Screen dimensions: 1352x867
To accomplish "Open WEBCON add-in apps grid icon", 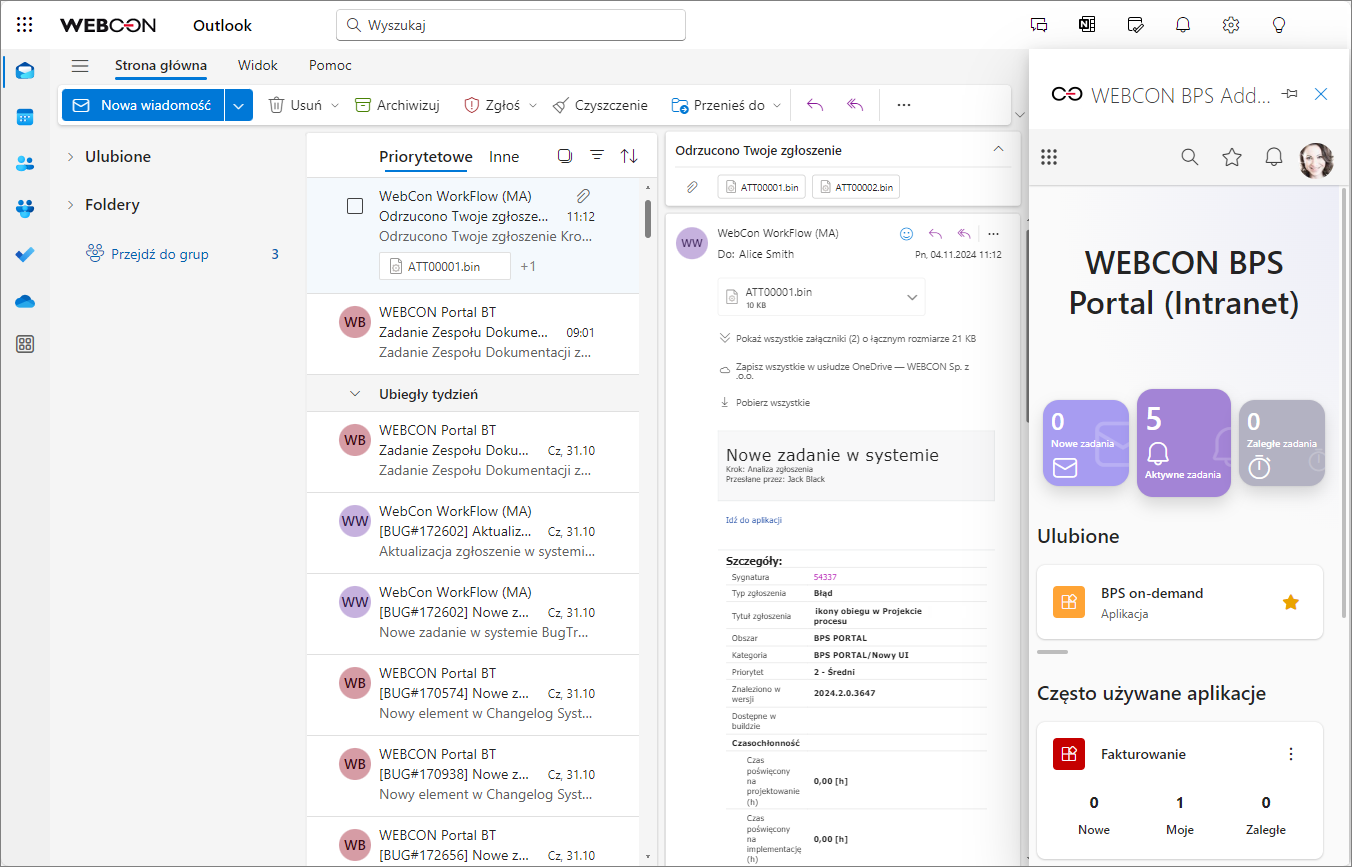I will [x=1049, y=157].
